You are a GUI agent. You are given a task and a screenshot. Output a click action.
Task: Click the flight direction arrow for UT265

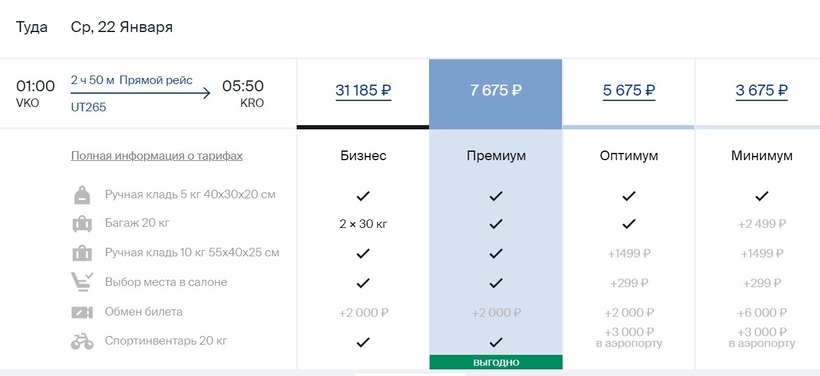[x=141, y=94]
